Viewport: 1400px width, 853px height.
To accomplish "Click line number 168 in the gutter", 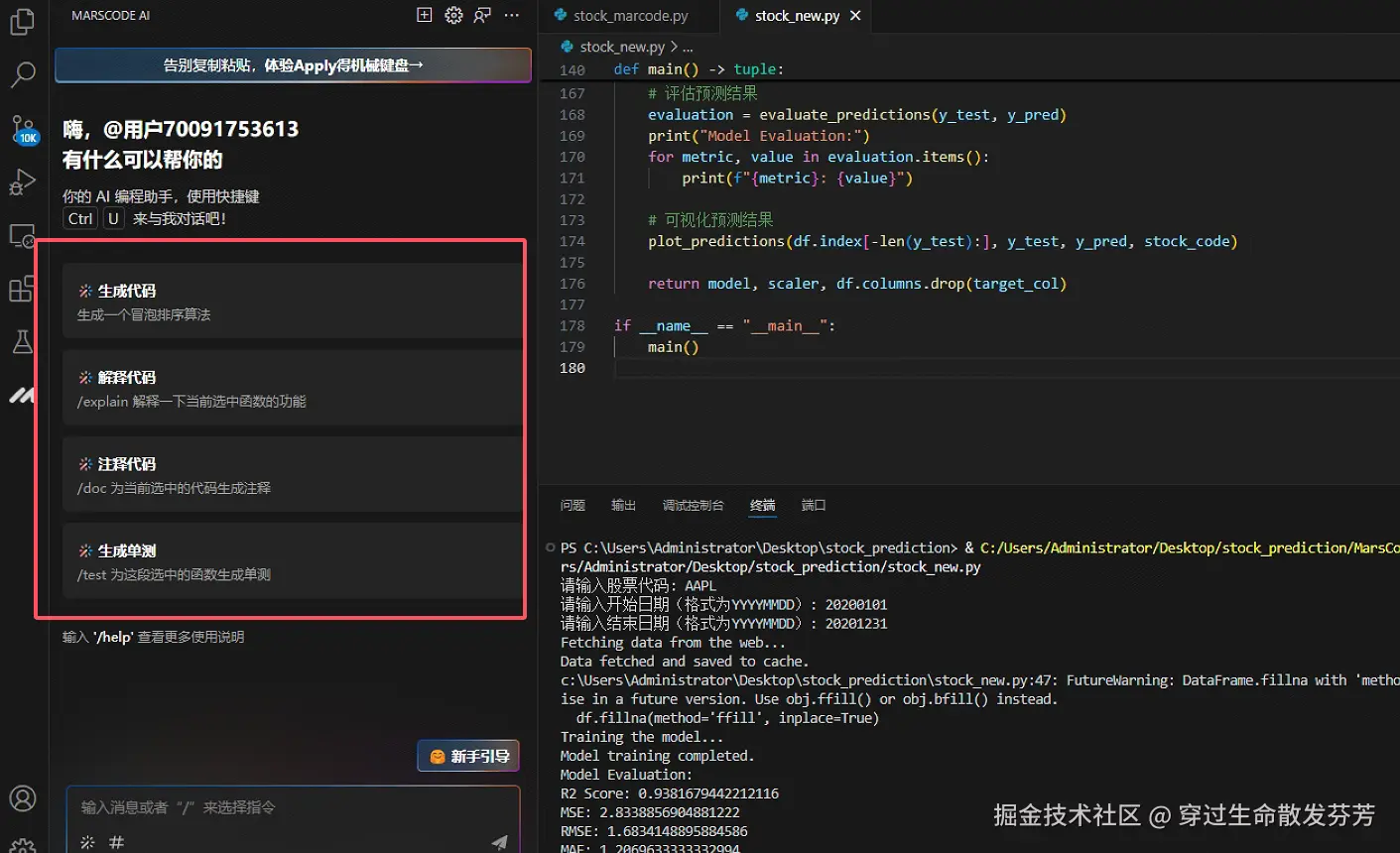I will [x=573, y=115].
